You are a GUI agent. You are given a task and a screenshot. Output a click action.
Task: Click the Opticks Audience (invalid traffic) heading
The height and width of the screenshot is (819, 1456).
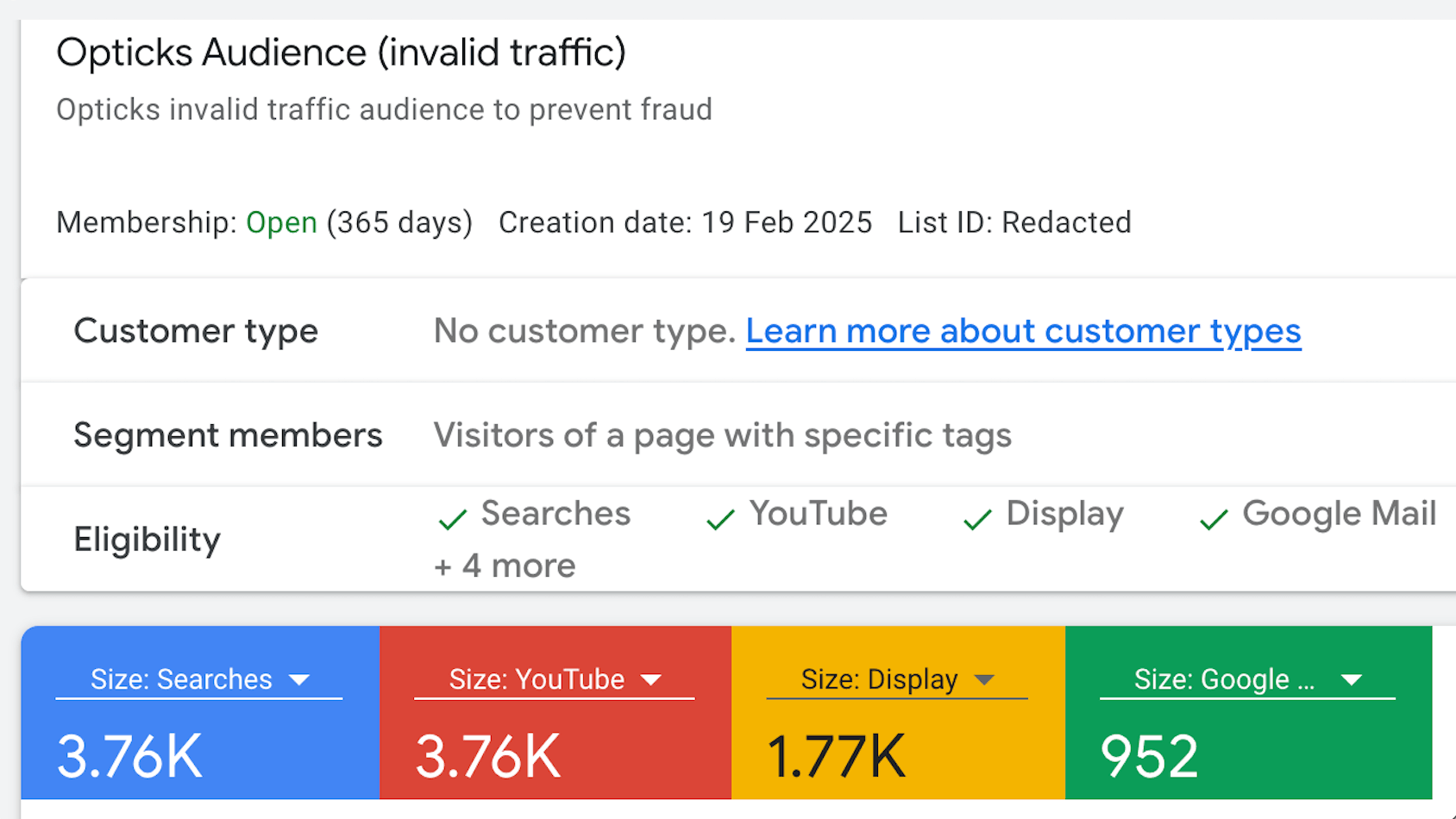tap(341, 53)
